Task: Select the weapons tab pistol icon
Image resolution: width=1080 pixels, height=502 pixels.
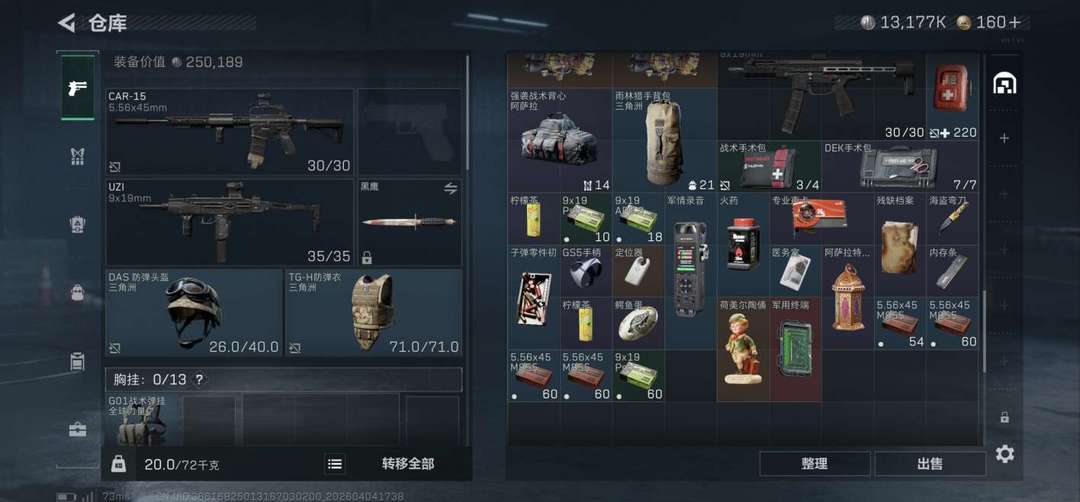Action: tap(78, 87)
